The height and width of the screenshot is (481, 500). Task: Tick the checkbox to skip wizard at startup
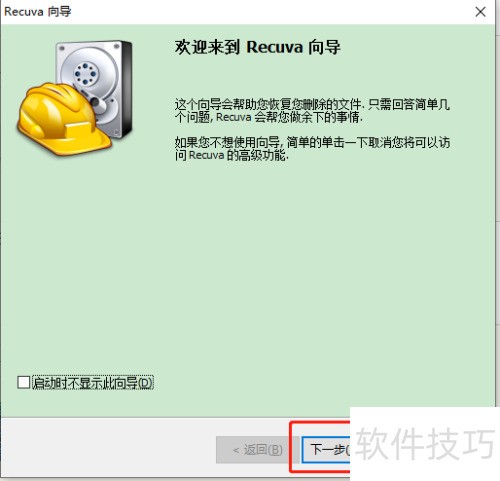24,382
